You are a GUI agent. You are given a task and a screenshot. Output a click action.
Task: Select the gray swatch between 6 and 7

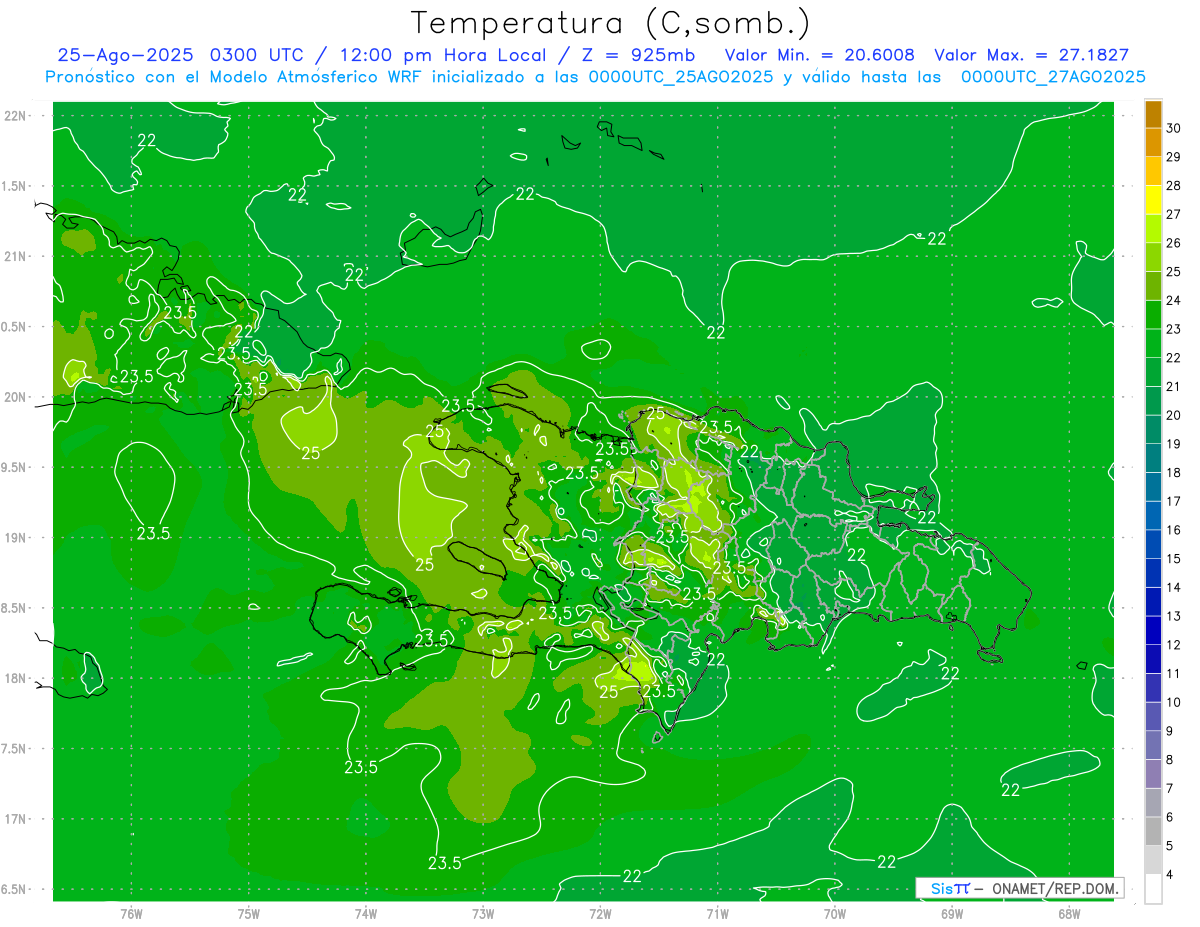[1153, 803]
